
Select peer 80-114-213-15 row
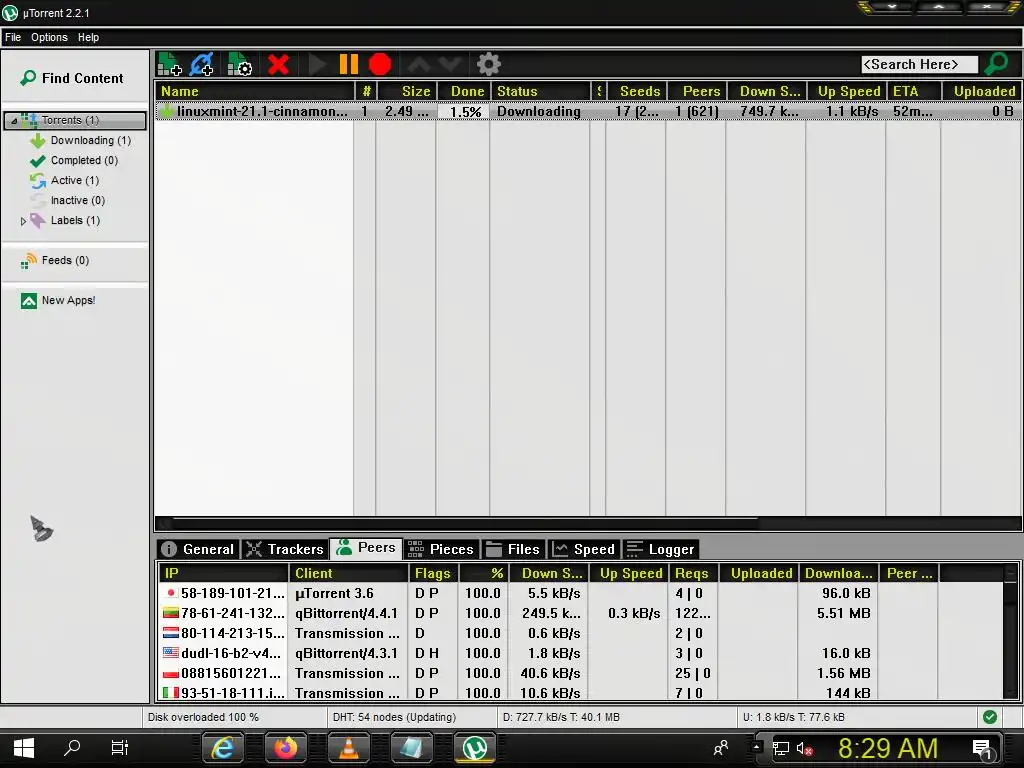(581, 633)
